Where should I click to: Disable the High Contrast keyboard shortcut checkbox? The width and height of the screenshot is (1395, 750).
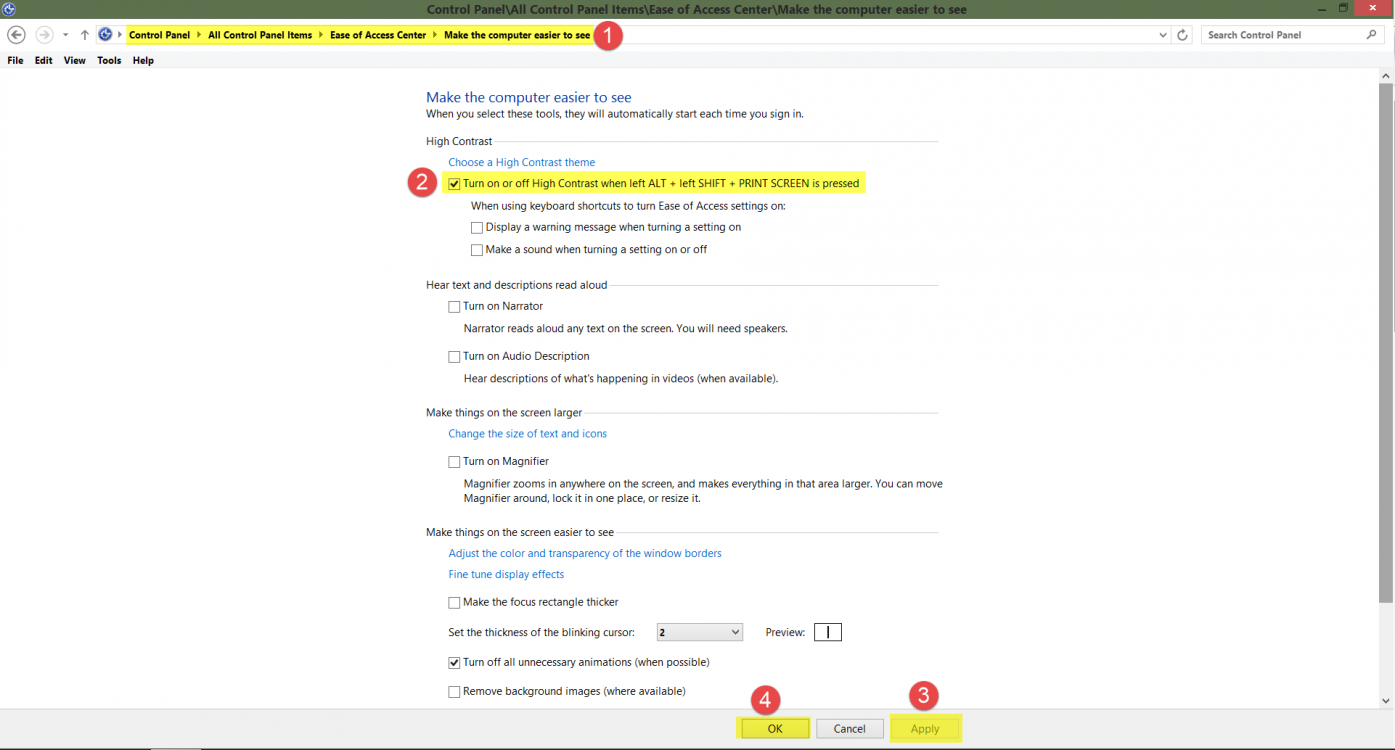[x=454, y=184]
